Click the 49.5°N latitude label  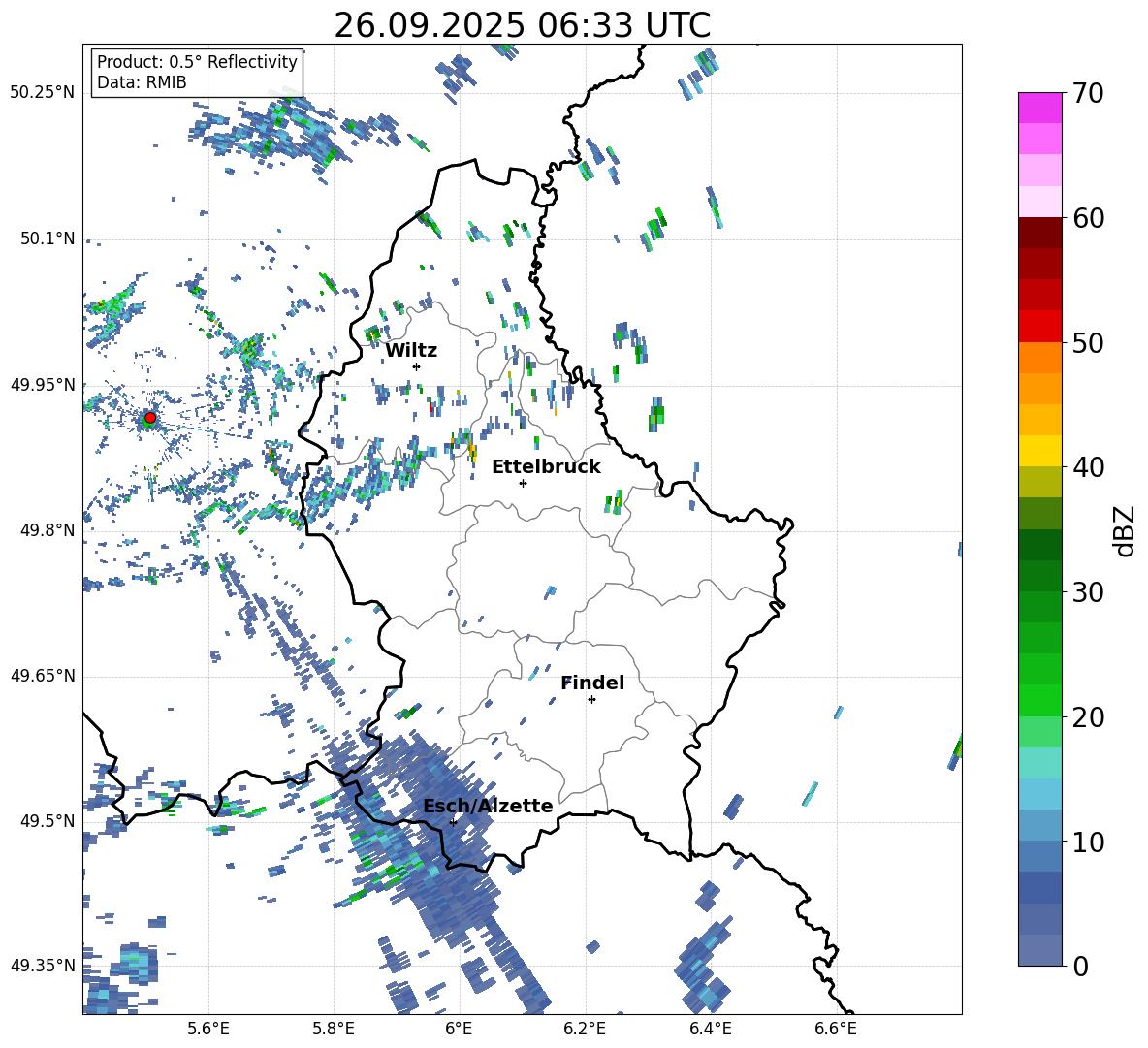[48, 821]
